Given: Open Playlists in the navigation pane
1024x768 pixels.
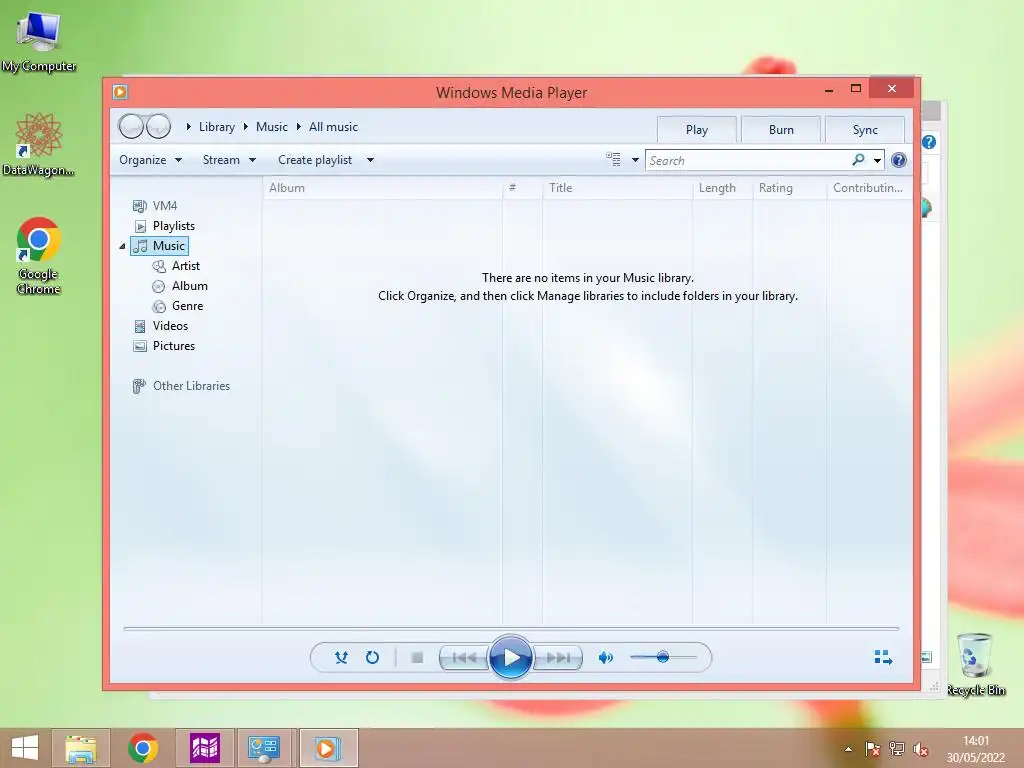Looking at the screenshot, I should [x=165, y=226].
